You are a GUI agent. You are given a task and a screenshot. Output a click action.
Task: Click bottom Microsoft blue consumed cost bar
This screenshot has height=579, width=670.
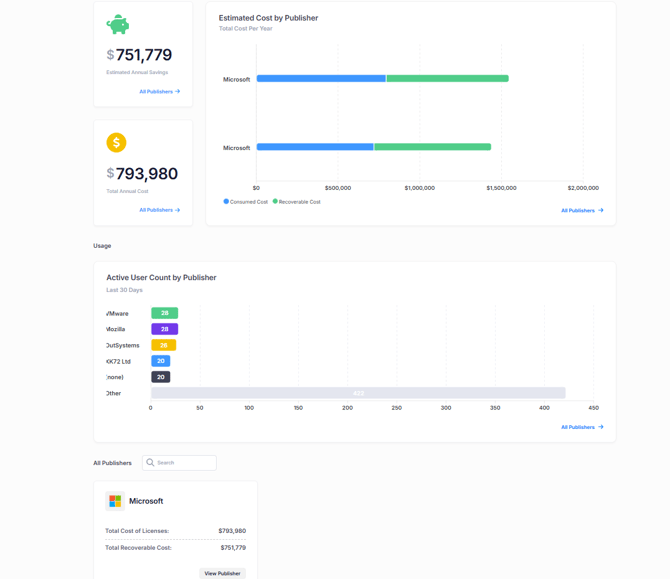[x=315, y=147]
